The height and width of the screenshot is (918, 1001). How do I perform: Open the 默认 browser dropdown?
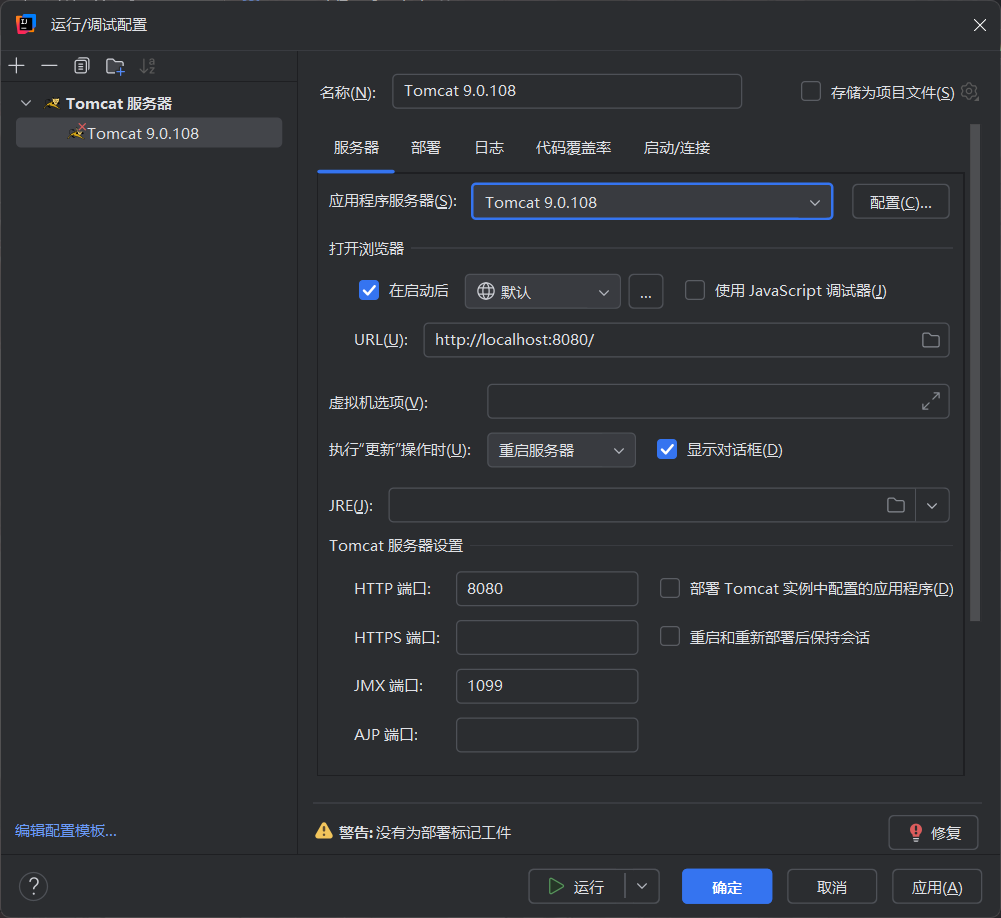coord(543,292)
